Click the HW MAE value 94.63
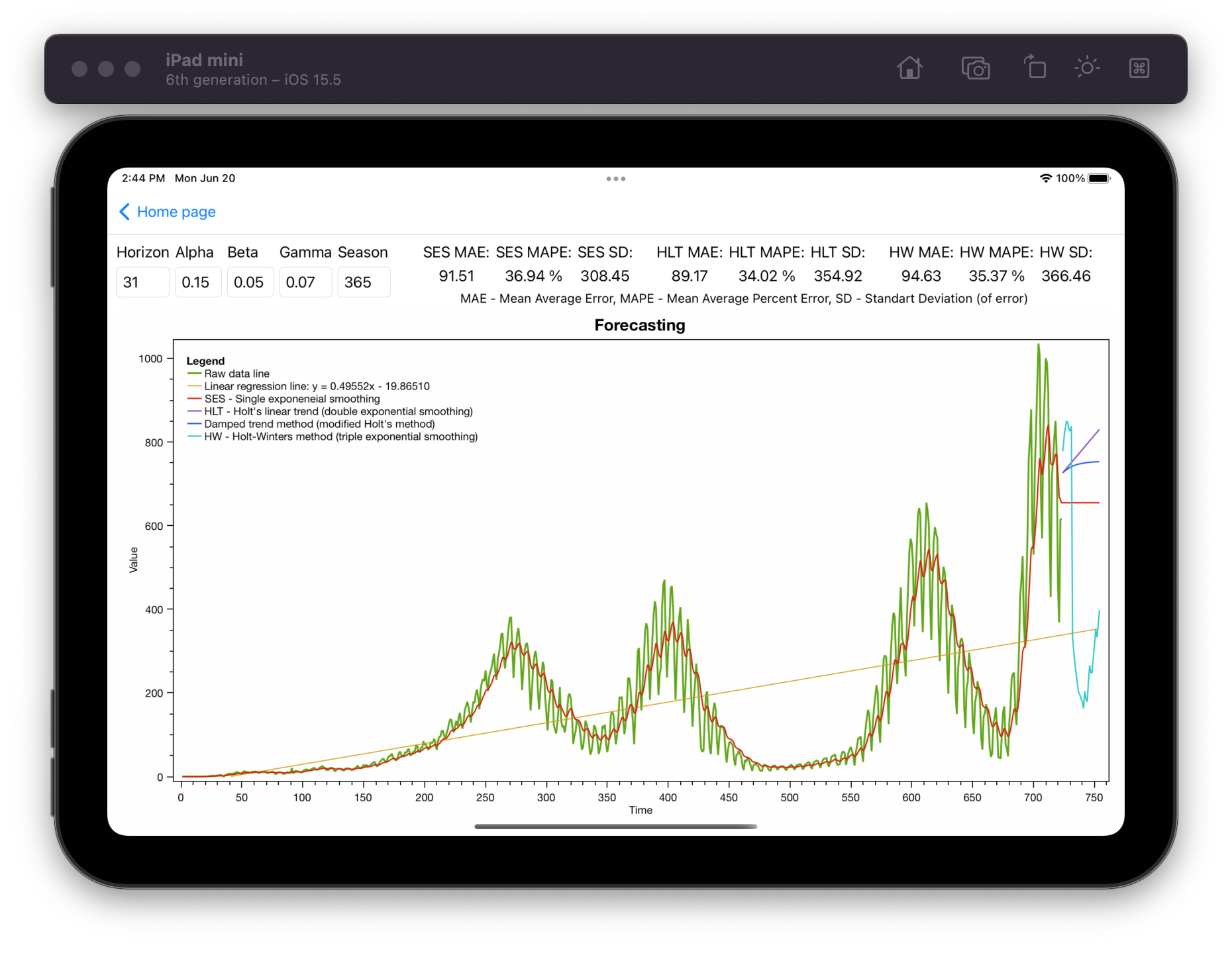 (x=921, y=276)
